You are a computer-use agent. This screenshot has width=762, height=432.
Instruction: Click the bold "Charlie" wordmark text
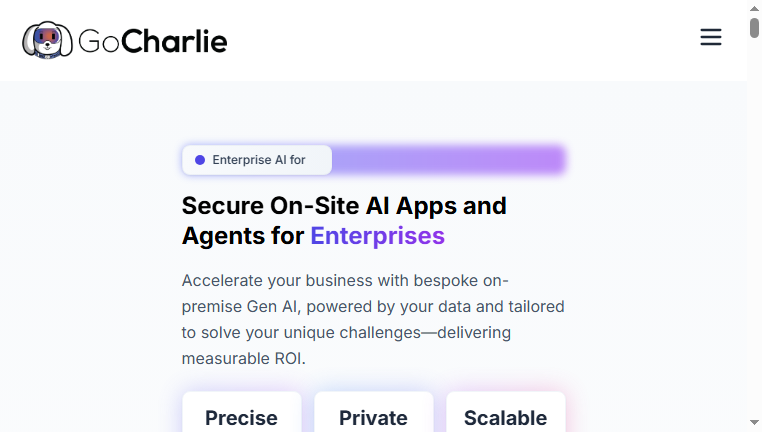(x=174, y=41)
